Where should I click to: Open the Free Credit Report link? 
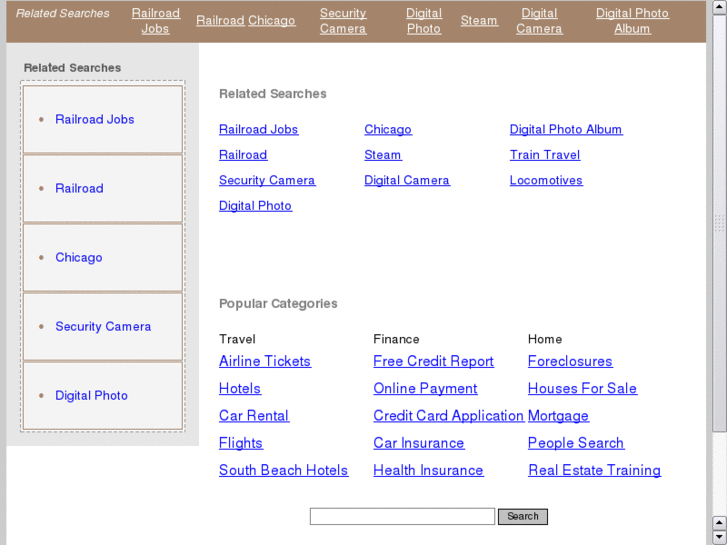(x=434, y=361)
